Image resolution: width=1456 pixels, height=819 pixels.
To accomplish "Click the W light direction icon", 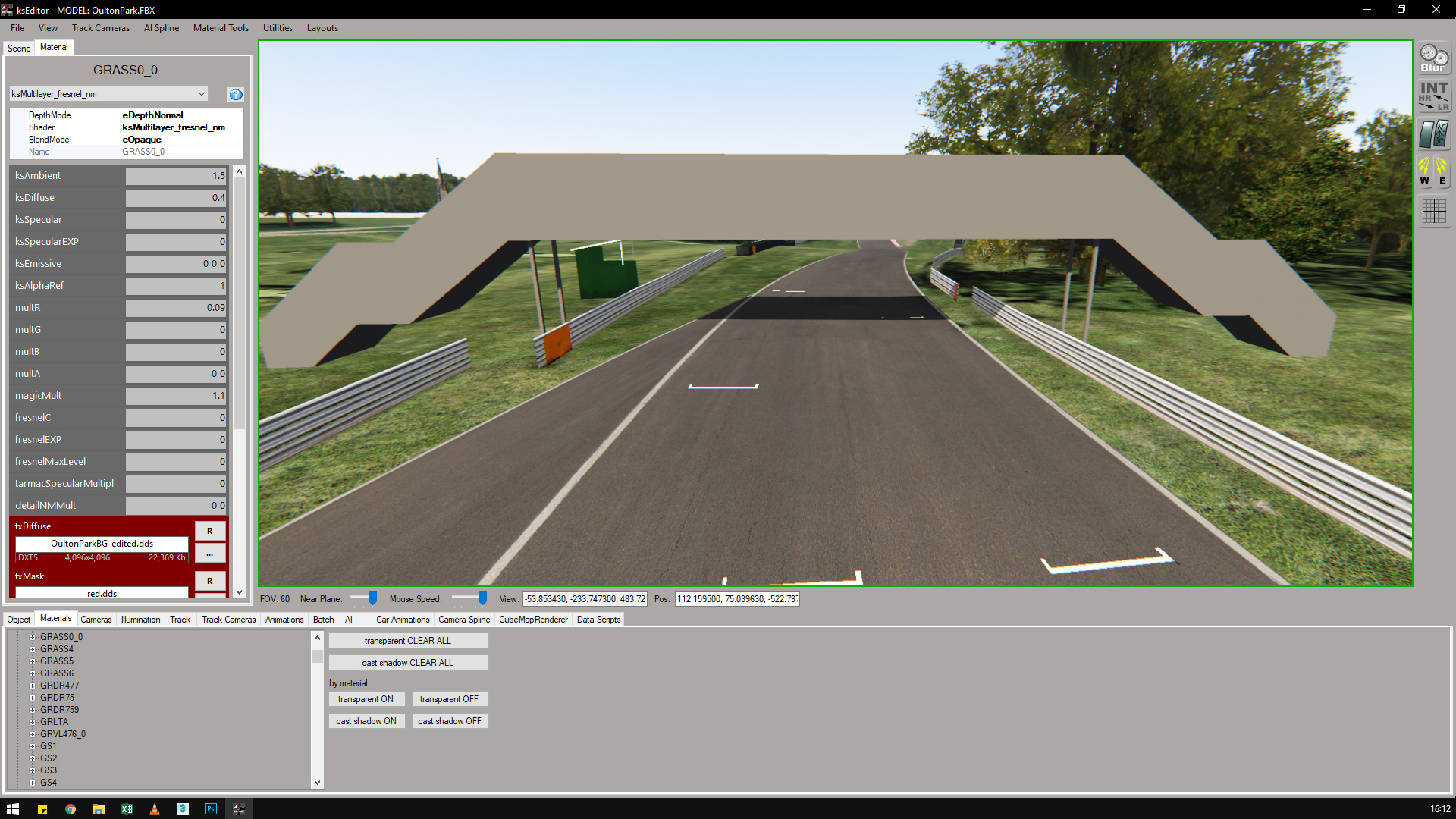I will (x=1424, y=171).
